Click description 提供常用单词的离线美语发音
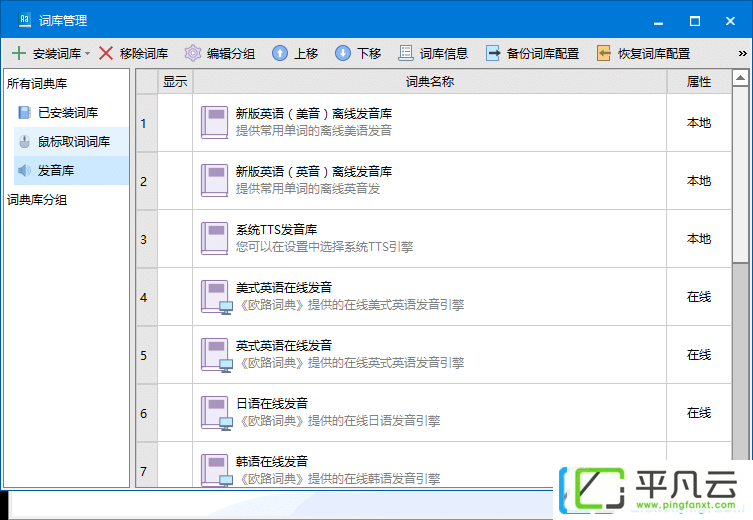The height and width of the screenshot is (520, 753). tap(314, 131)
